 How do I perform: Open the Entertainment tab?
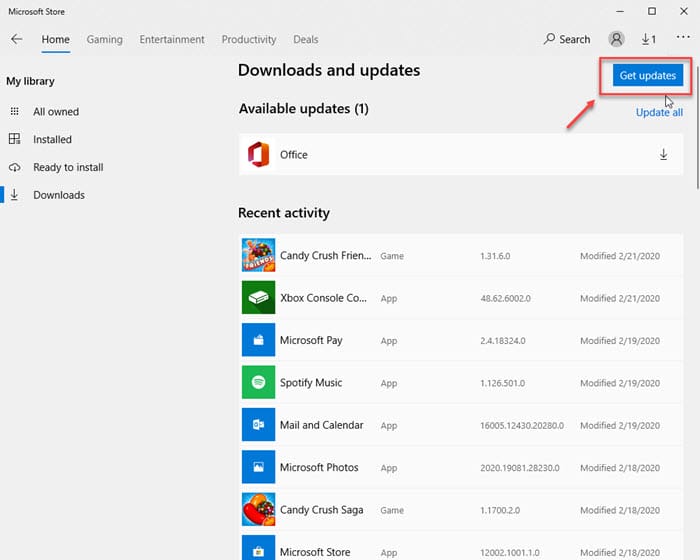pyautogui.click(x=172, y=39)
